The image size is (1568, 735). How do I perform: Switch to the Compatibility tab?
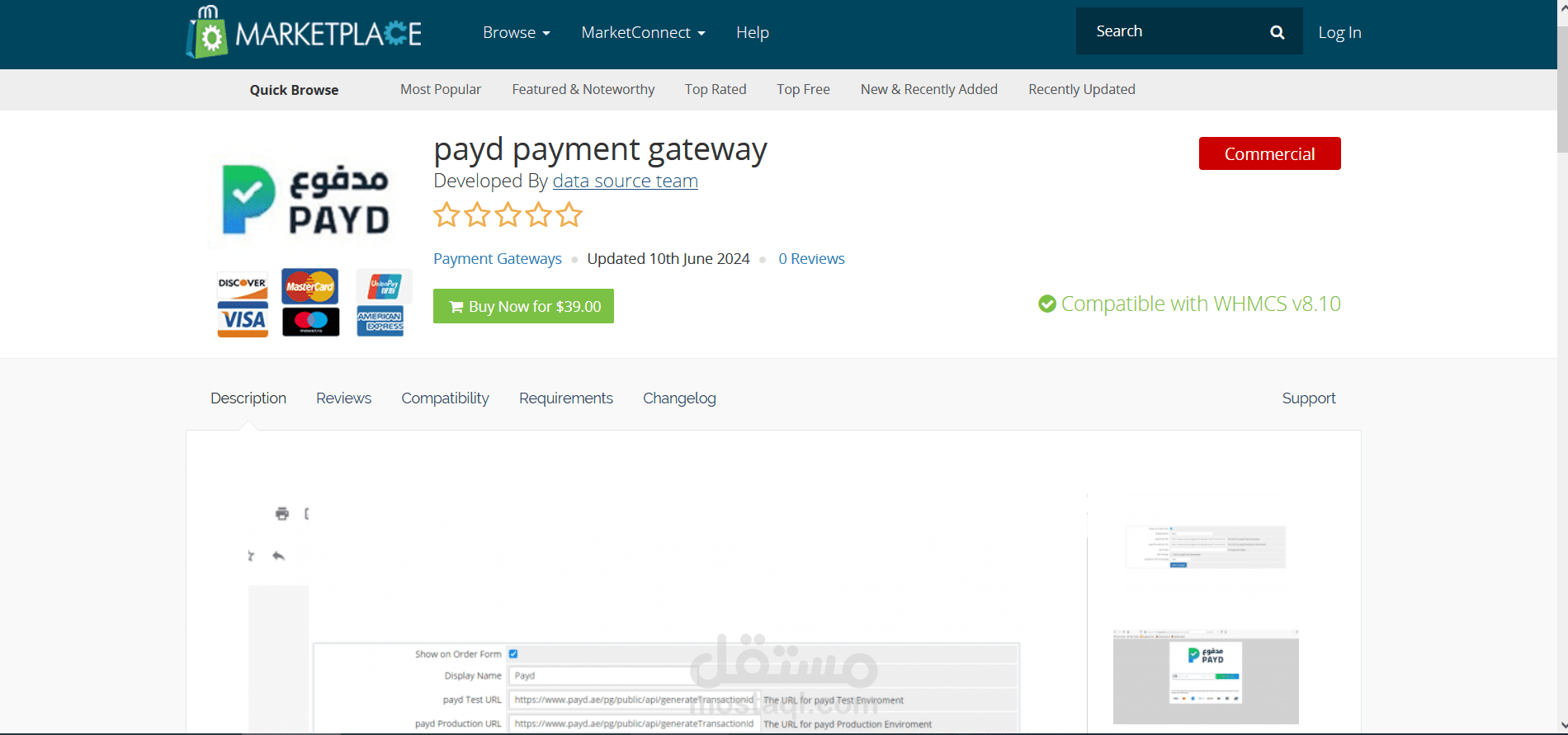(x=445, y=398)
